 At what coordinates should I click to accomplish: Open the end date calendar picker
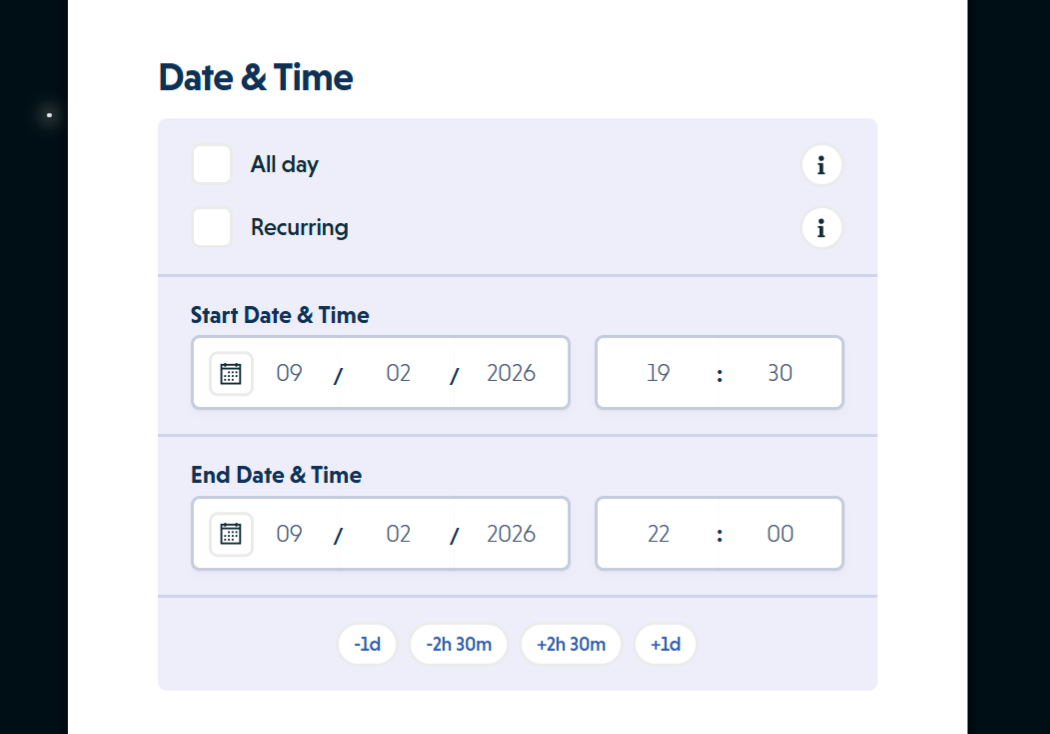[x=231, y=533]
